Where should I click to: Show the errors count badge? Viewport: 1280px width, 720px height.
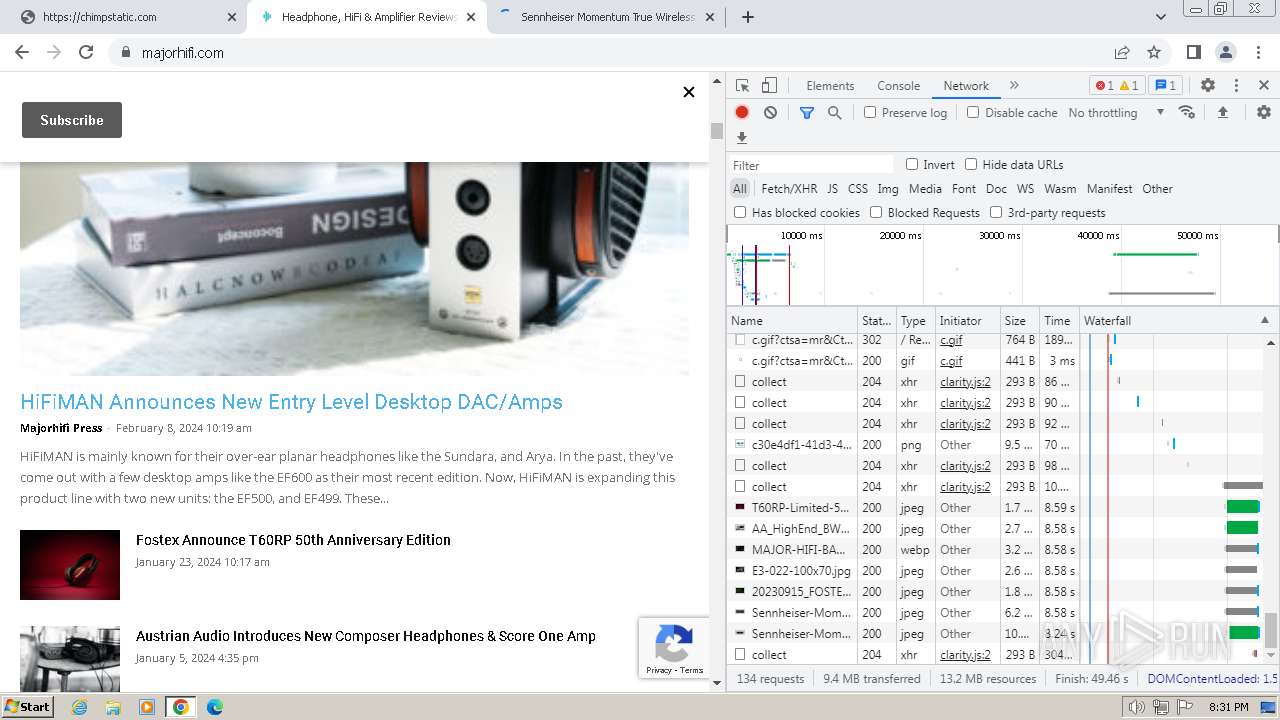(x=1104, y=86)
